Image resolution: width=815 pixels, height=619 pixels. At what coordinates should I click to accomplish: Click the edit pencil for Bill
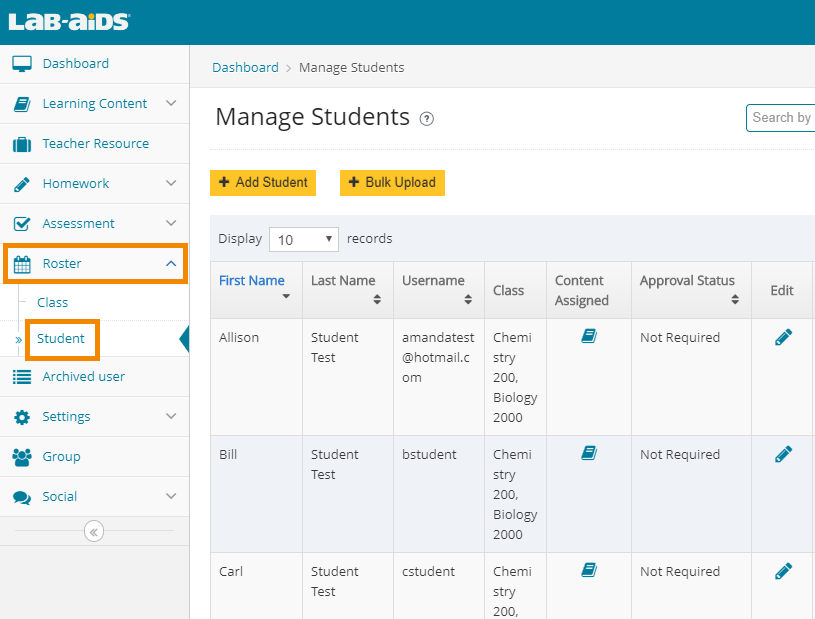click(x=783, y=455)
